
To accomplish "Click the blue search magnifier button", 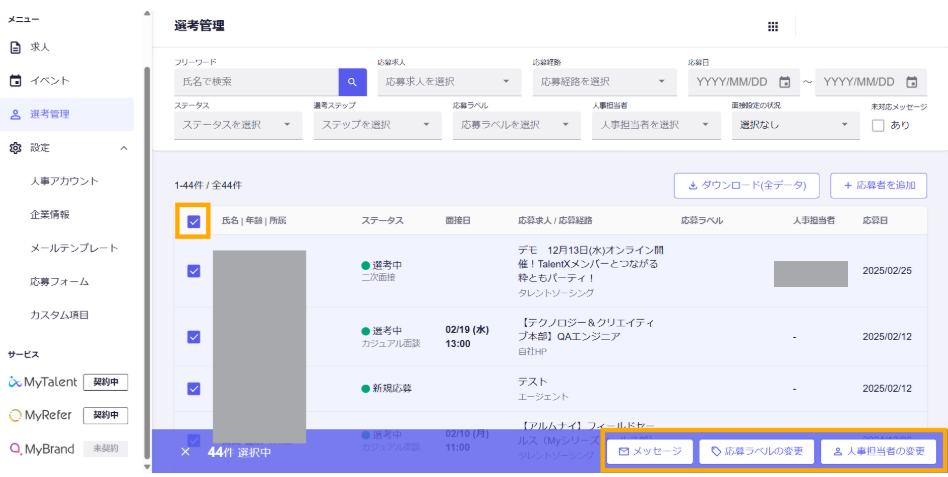I will 353,82.
